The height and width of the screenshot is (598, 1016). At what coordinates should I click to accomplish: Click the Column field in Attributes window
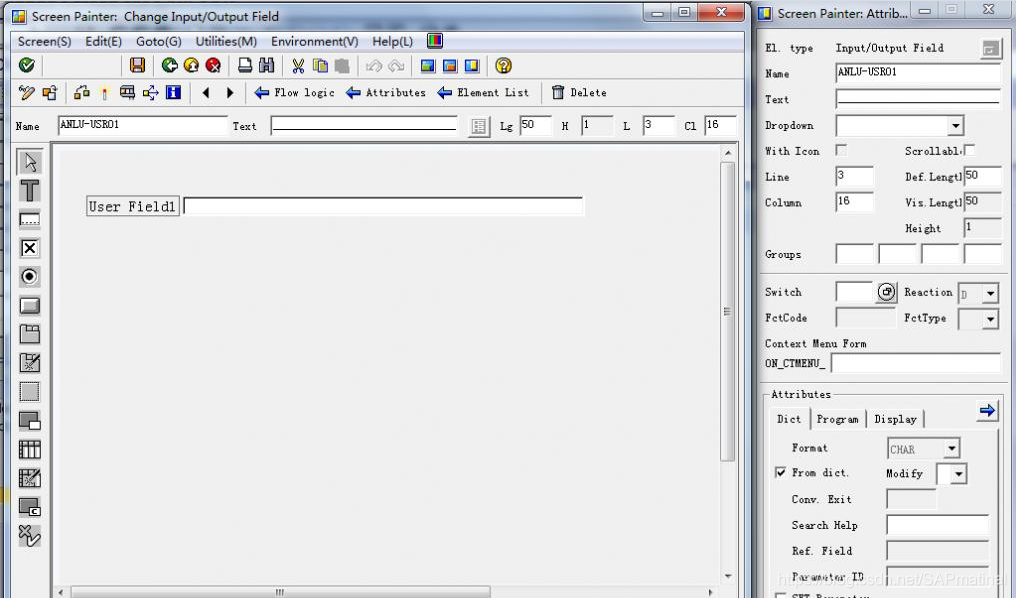tap(854, 202)
